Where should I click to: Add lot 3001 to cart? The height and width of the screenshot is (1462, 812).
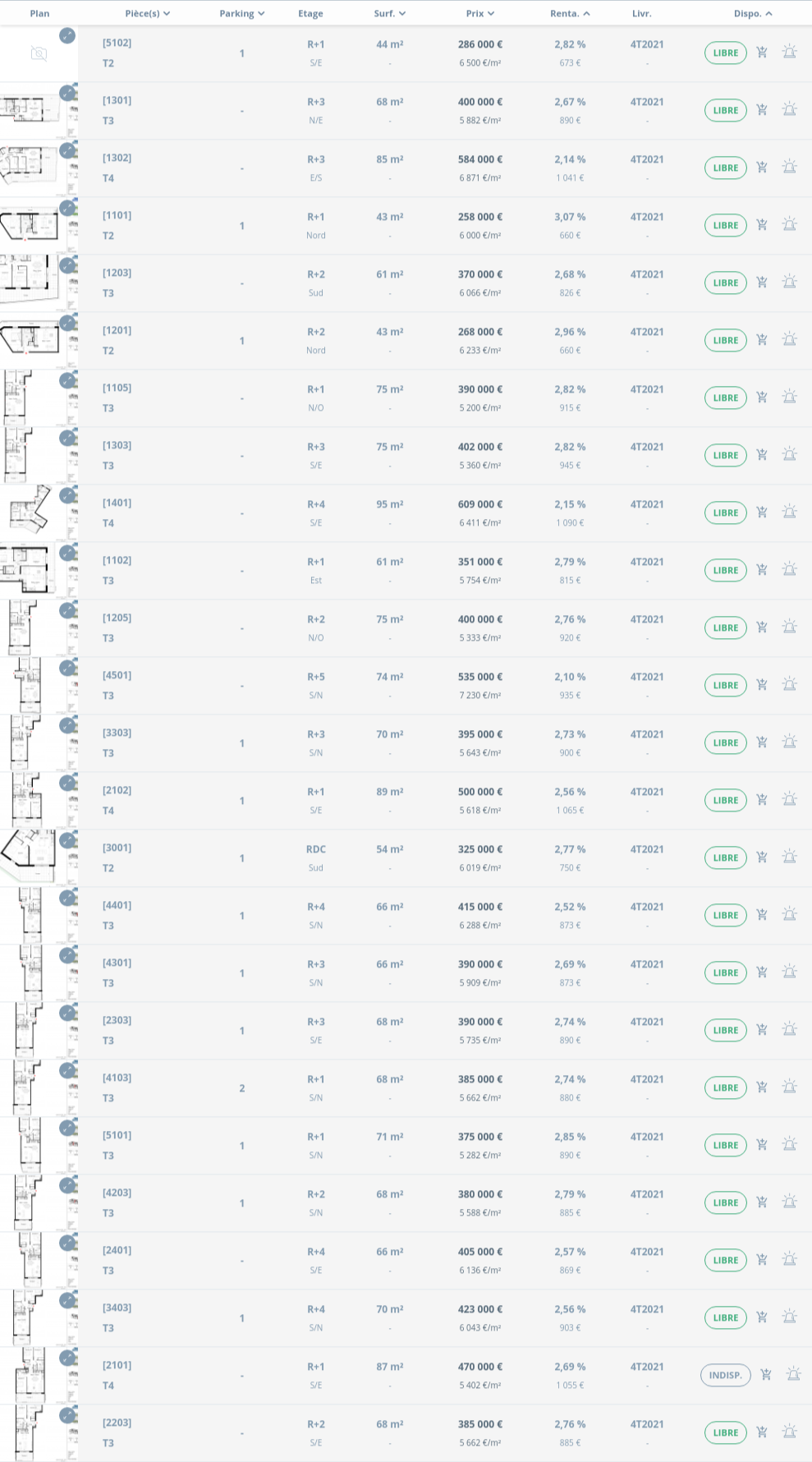point(762,857)
